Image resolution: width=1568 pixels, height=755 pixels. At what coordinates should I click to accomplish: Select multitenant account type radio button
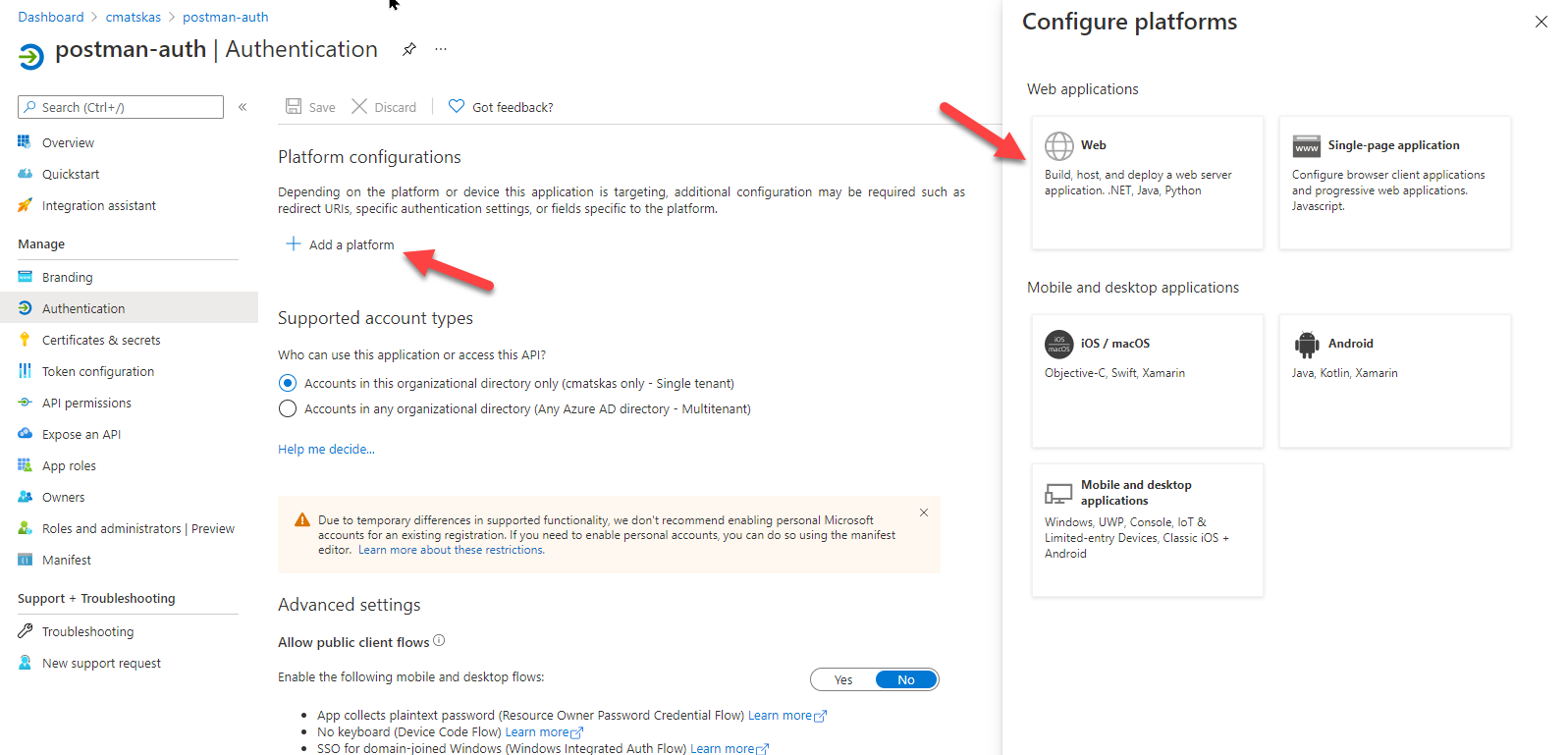coord(288,408)
